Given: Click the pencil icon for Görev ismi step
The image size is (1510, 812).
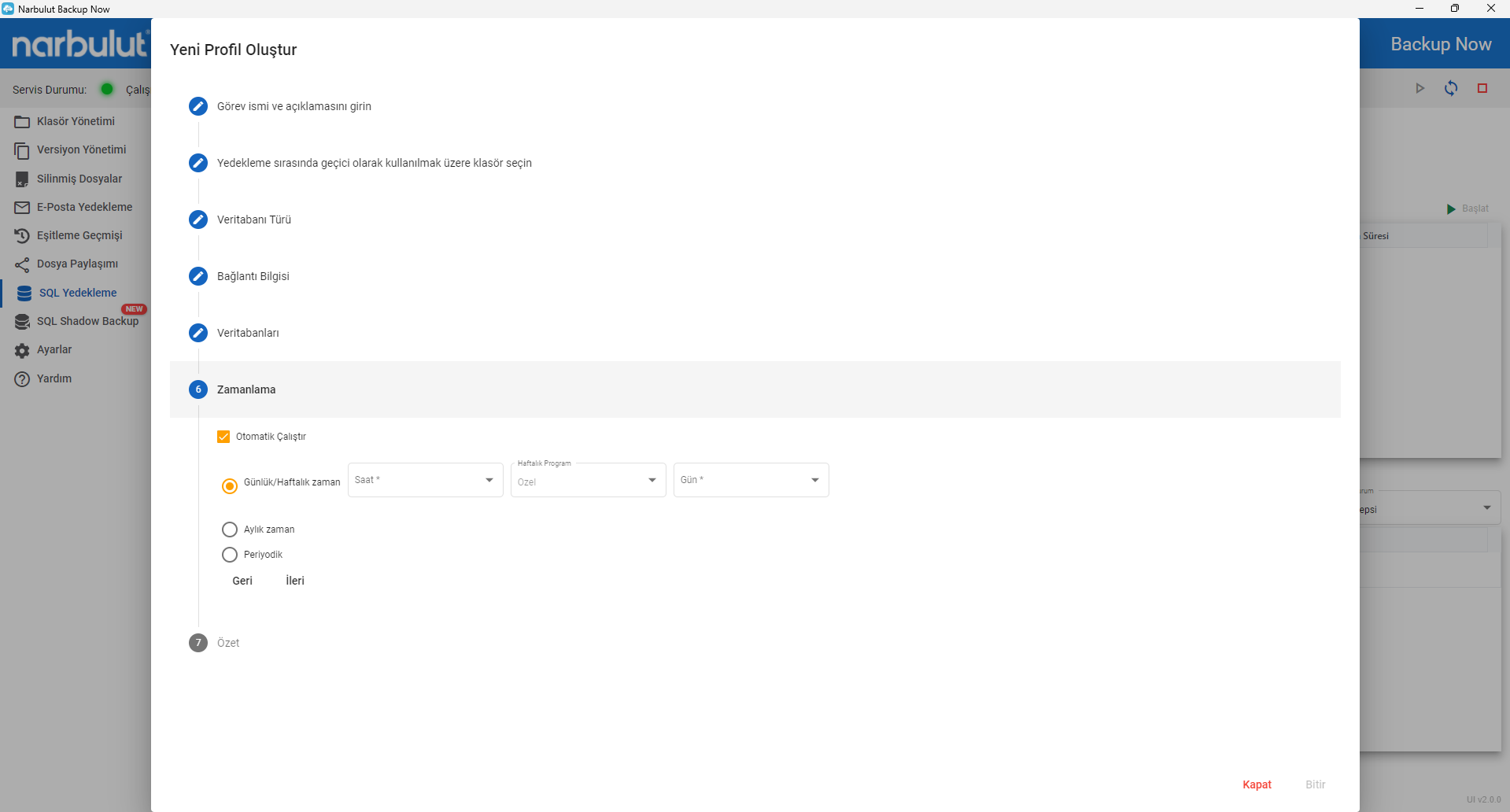Looking at the screenshot, I should (198, 106).
